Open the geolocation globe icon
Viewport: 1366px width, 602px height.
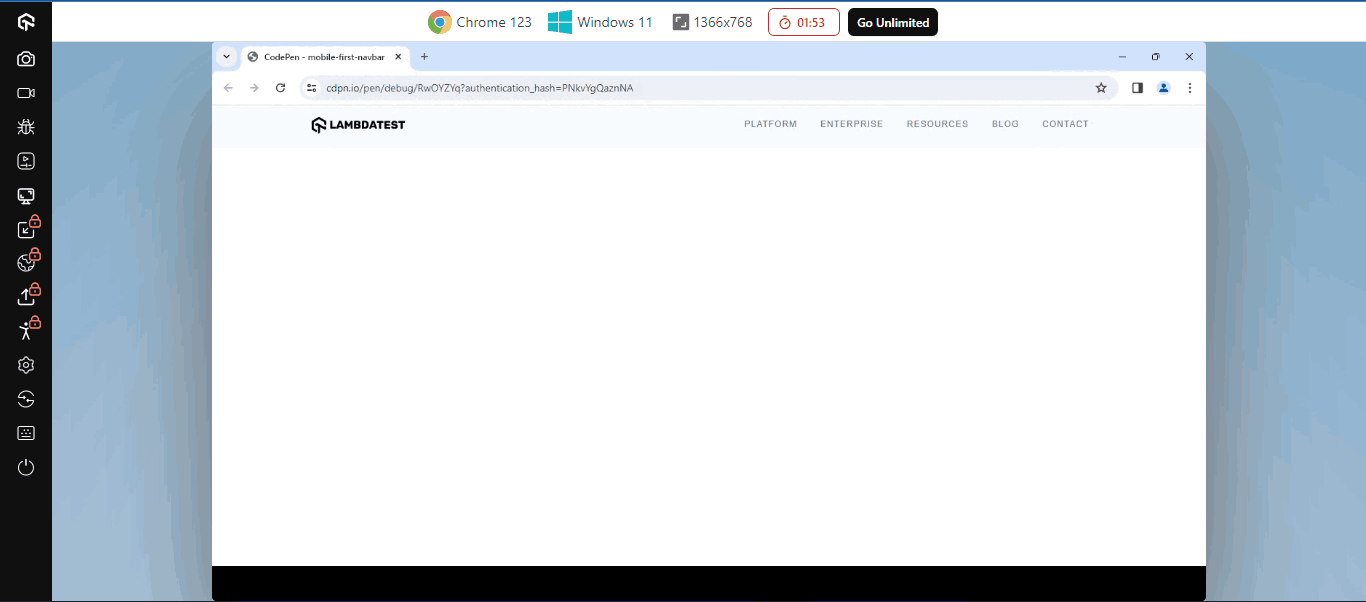(25, 262)
